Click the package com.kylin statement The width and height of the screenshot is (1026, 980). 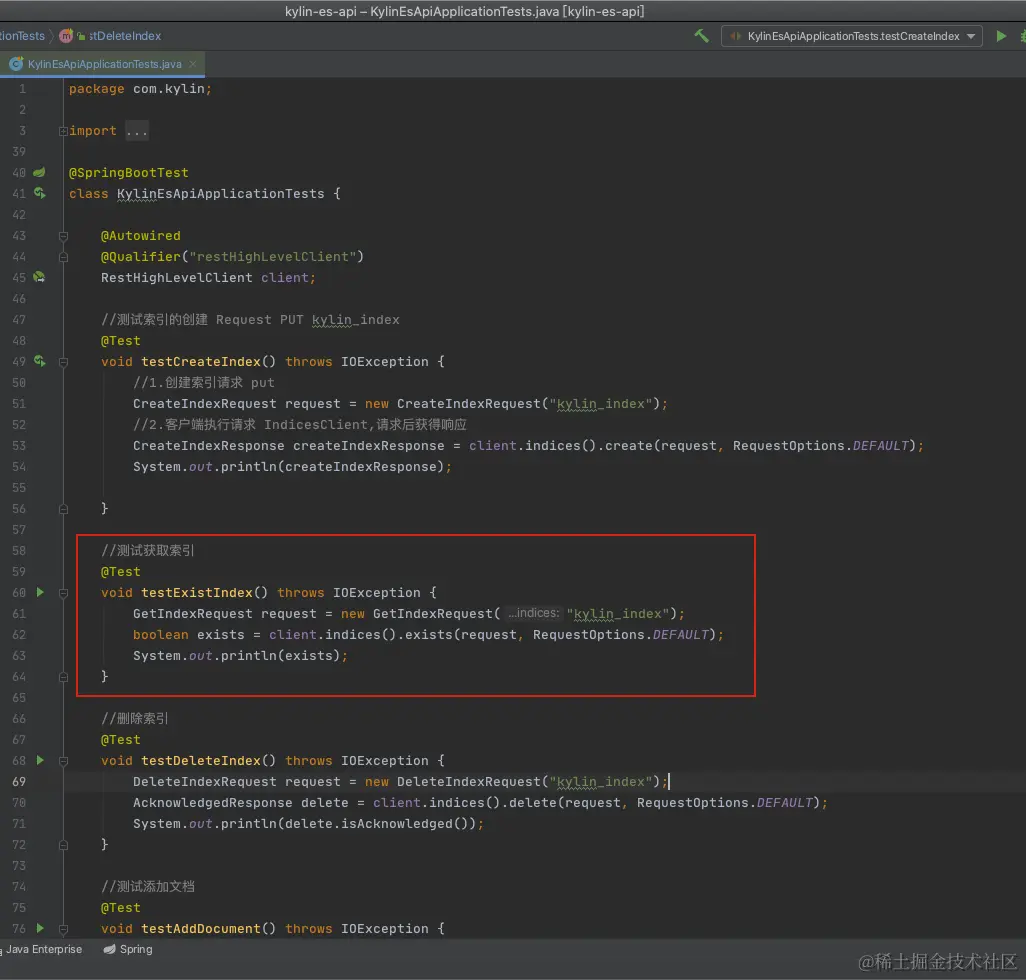[140, 88]
